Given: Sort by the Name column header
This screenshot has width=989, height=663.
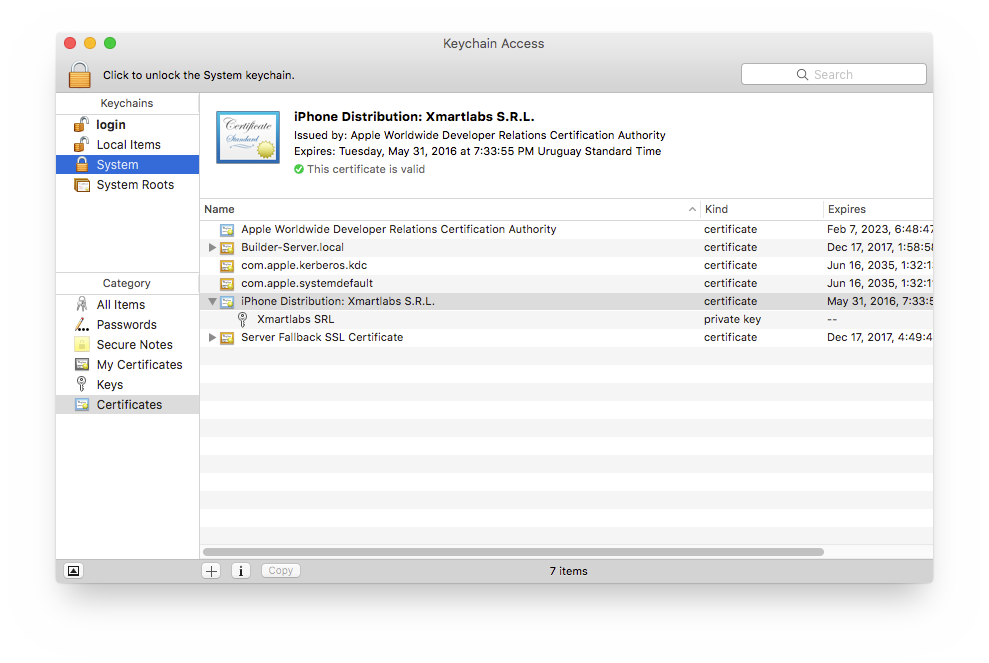Looking at the screenshot, I should [220, 210].
